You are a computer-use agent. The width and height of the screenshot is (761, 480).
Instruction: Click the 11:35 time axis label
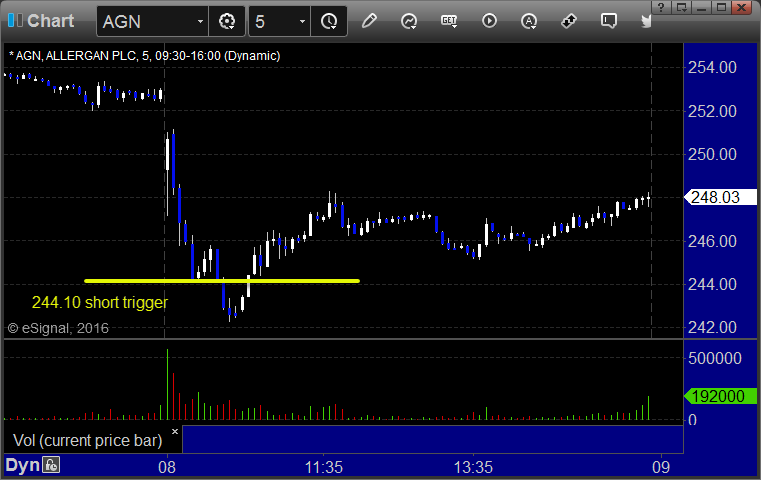324,467
